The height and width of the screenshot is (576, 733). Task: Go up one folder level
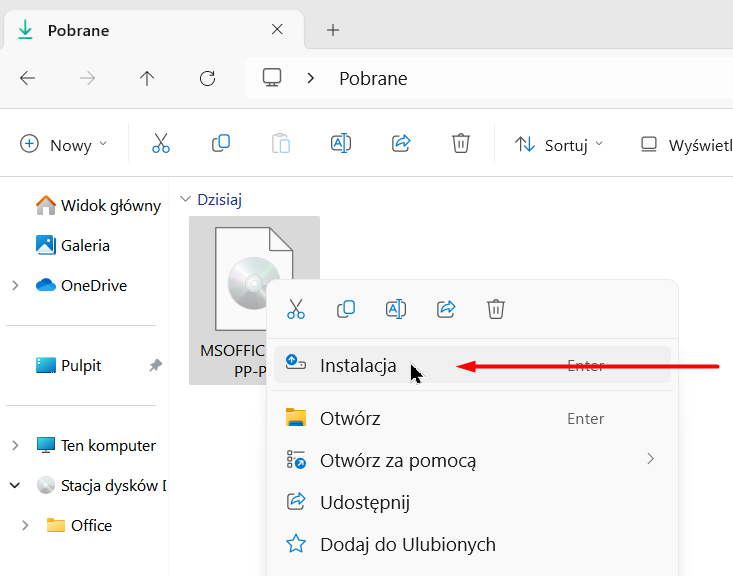point(147,78)
